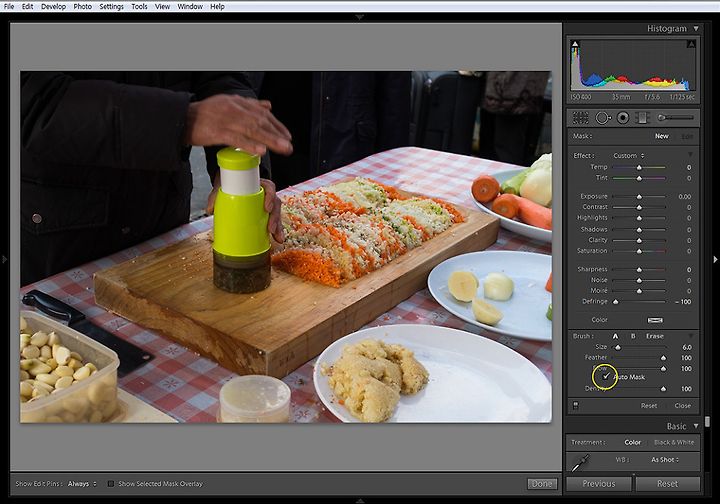Click the brush Size value 6.0 field
This screenshot has height=504, width=720.
coord(687,347)
